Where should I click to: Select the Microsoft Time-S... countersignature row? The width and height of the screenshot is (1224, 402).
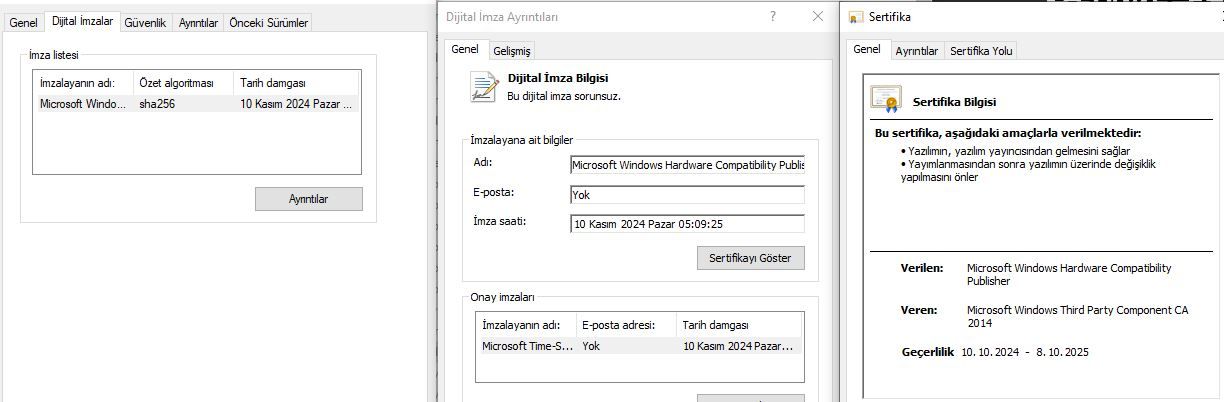coord(640,346)
